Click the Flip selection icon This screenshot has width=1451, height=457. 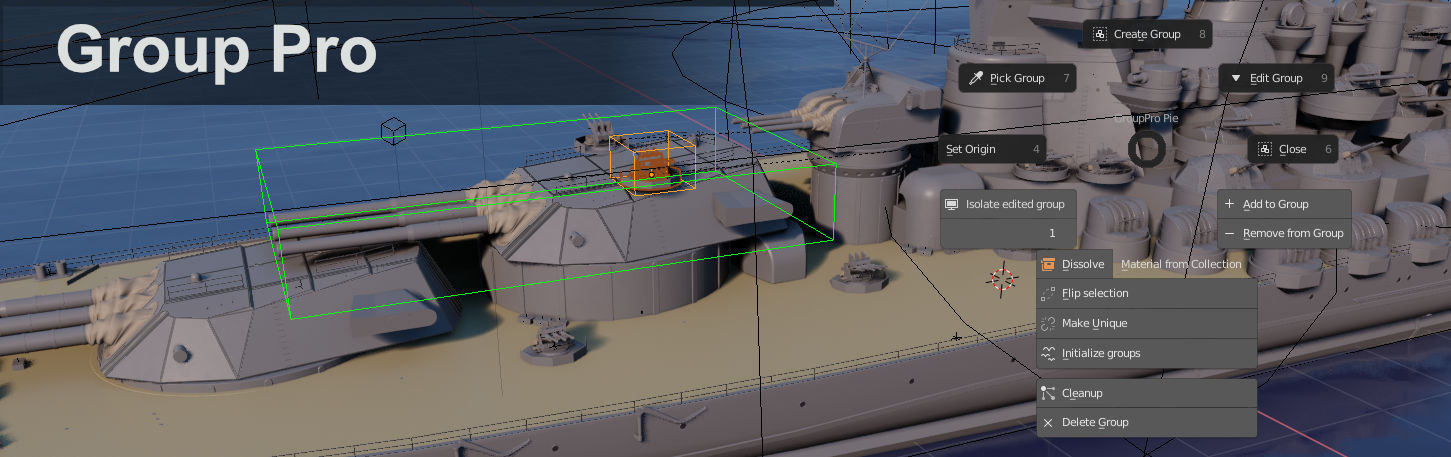(1048, 293)
